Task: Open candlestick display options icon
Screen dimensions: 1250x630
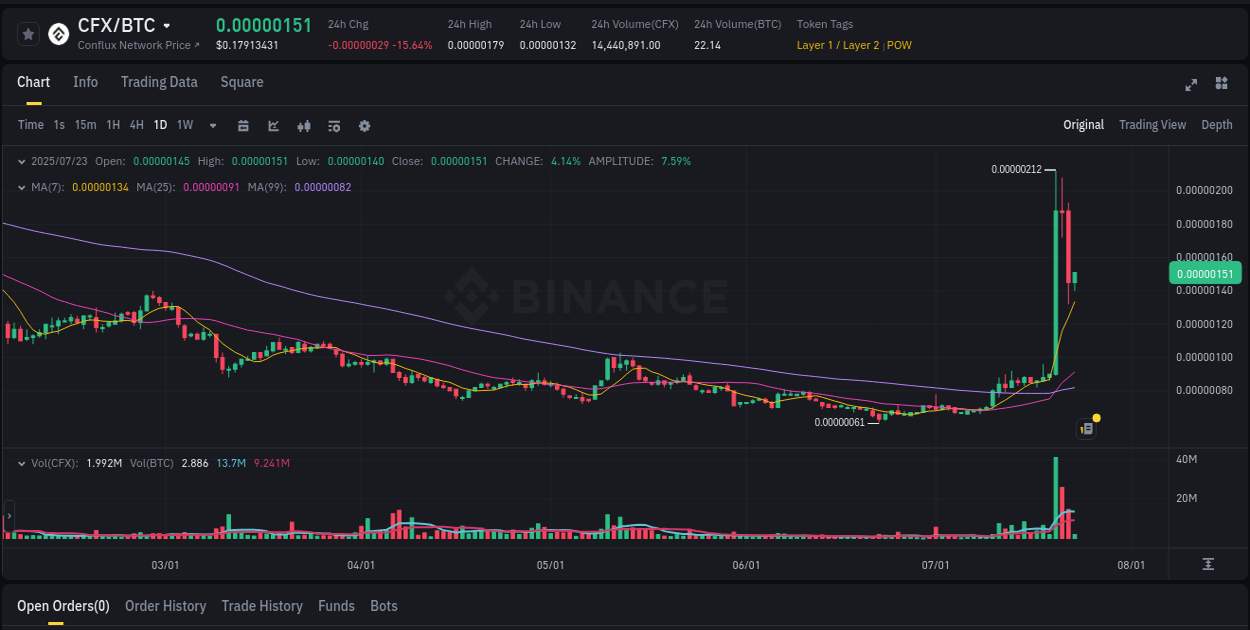Action: point(303,125)
